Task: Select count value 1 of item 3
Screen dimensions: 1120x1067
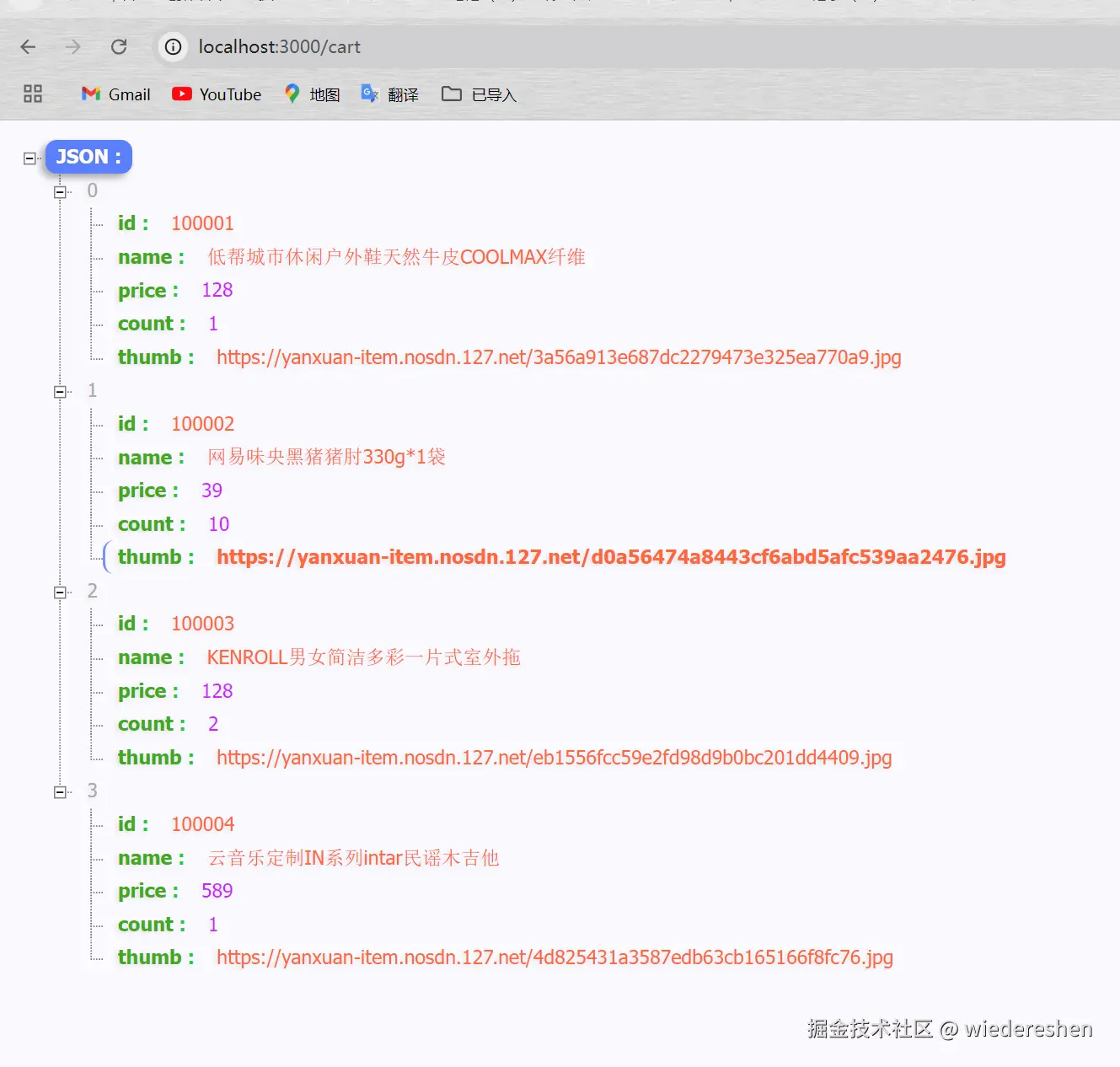Action: [x=213, y=925]
